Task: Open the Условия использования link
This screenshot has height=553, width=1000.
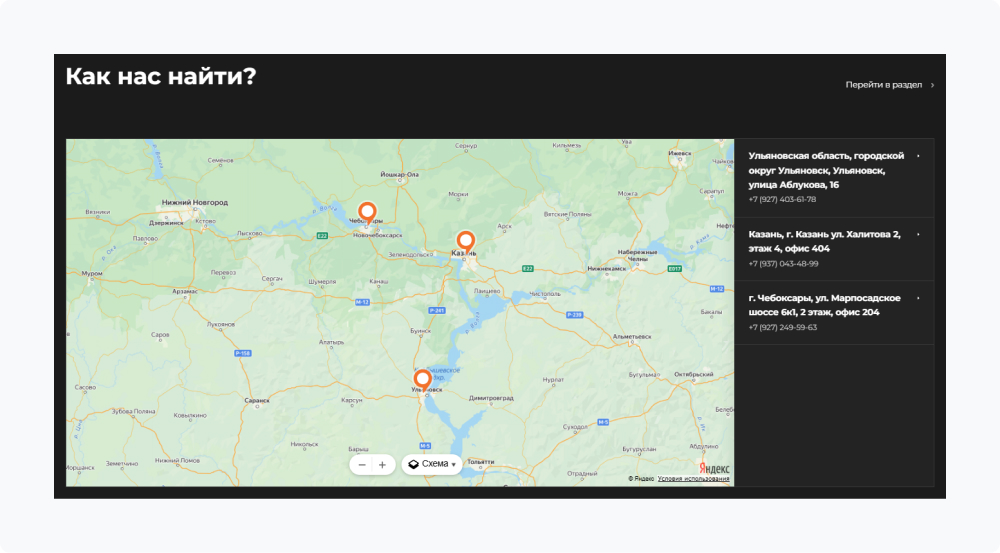Action: point(694,479)
